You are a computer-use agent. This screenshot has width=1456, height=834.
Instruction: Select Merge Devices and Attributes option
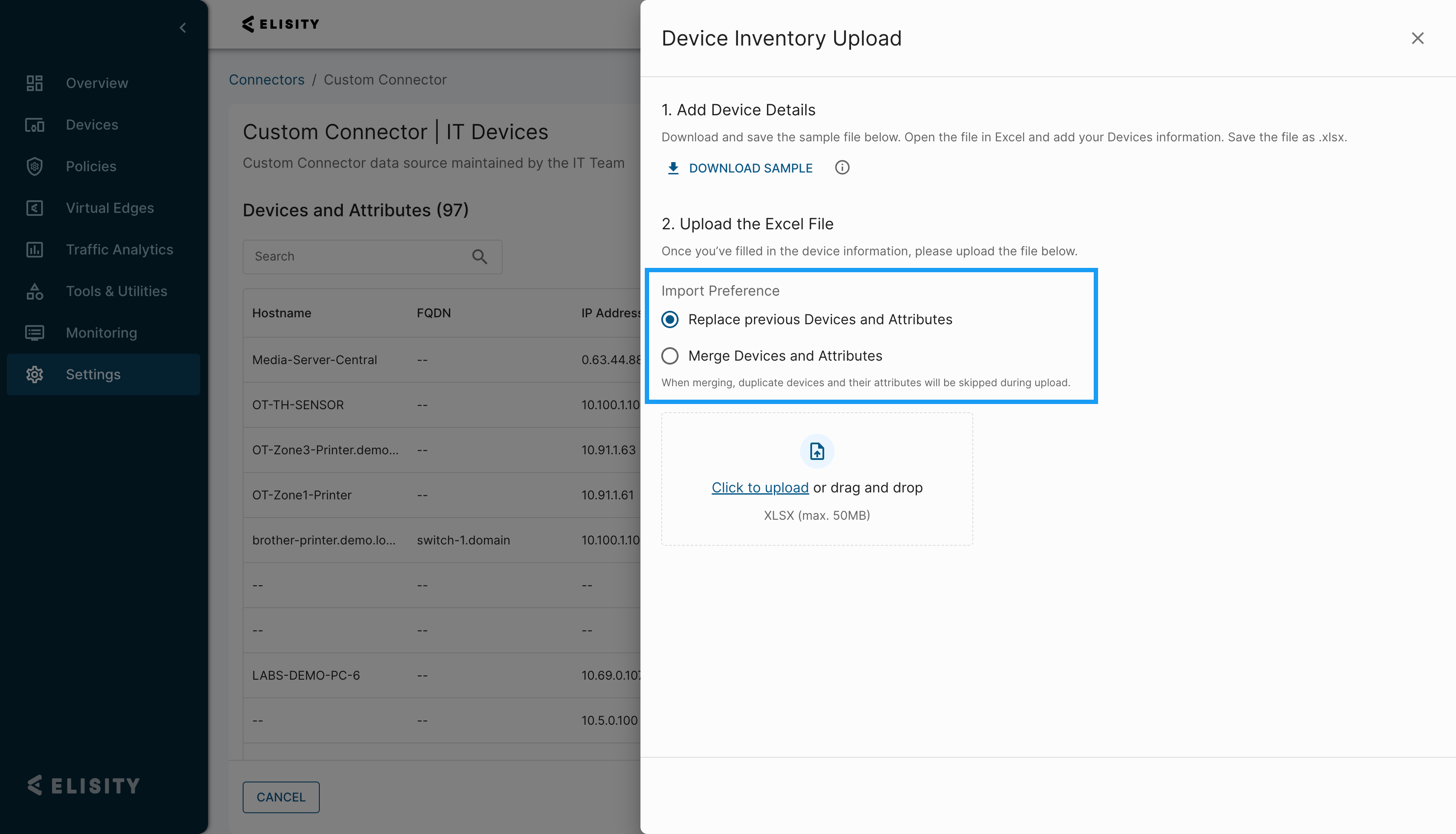point(670,356)
